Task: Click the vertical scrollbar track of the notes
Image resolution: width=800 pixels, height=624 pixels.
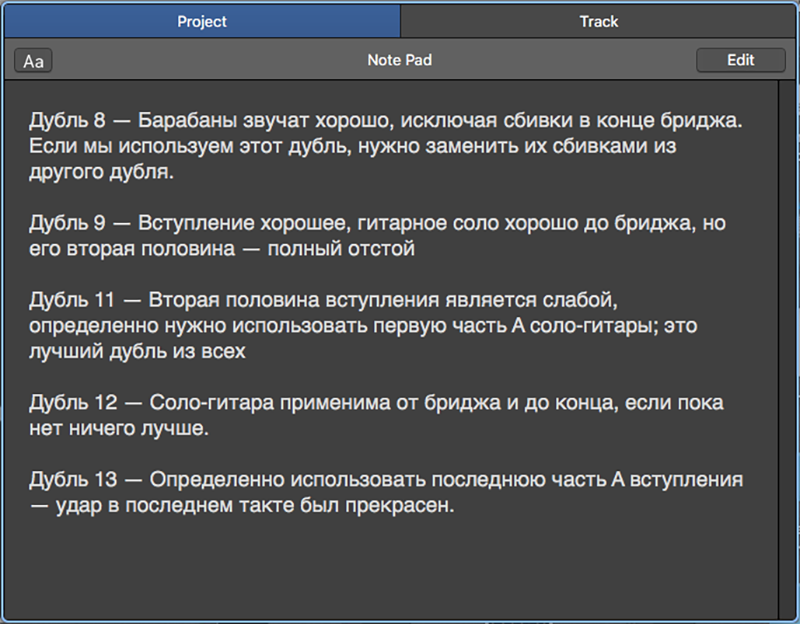Action: [786, 350]
